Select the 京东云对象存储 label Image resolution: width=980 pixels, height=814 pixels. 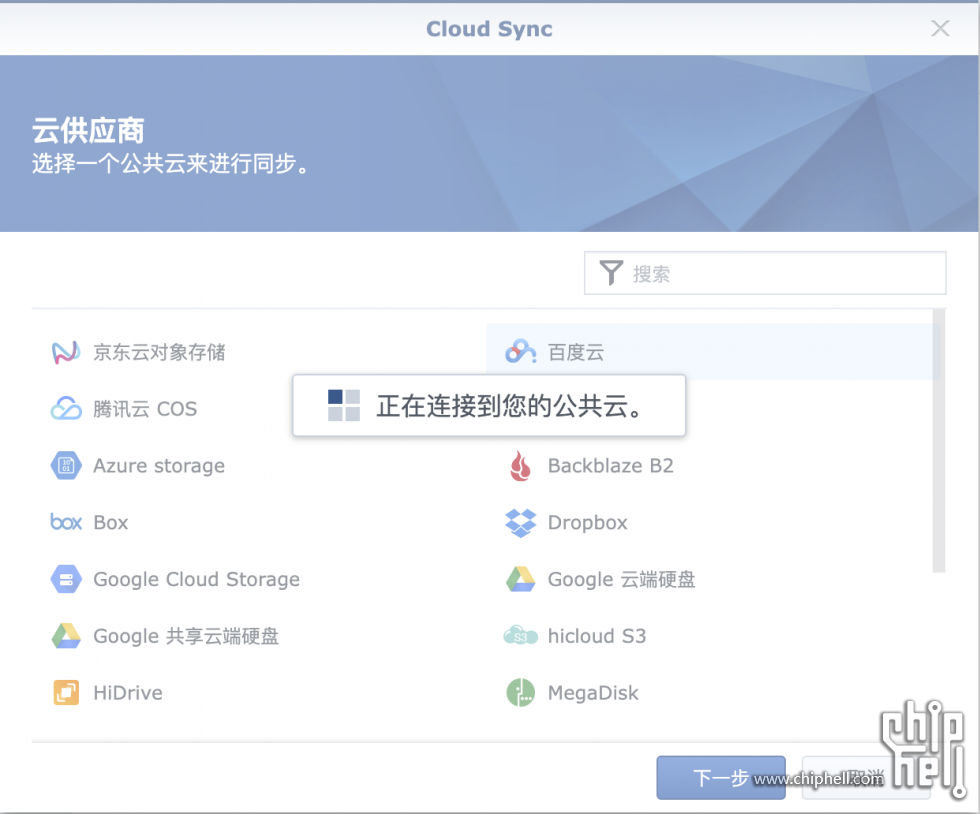(x=159, y=353)
